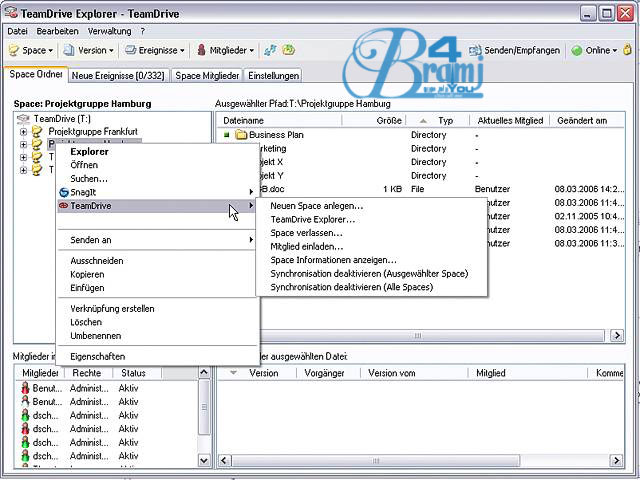Open the ? help menu

[142, 31]
